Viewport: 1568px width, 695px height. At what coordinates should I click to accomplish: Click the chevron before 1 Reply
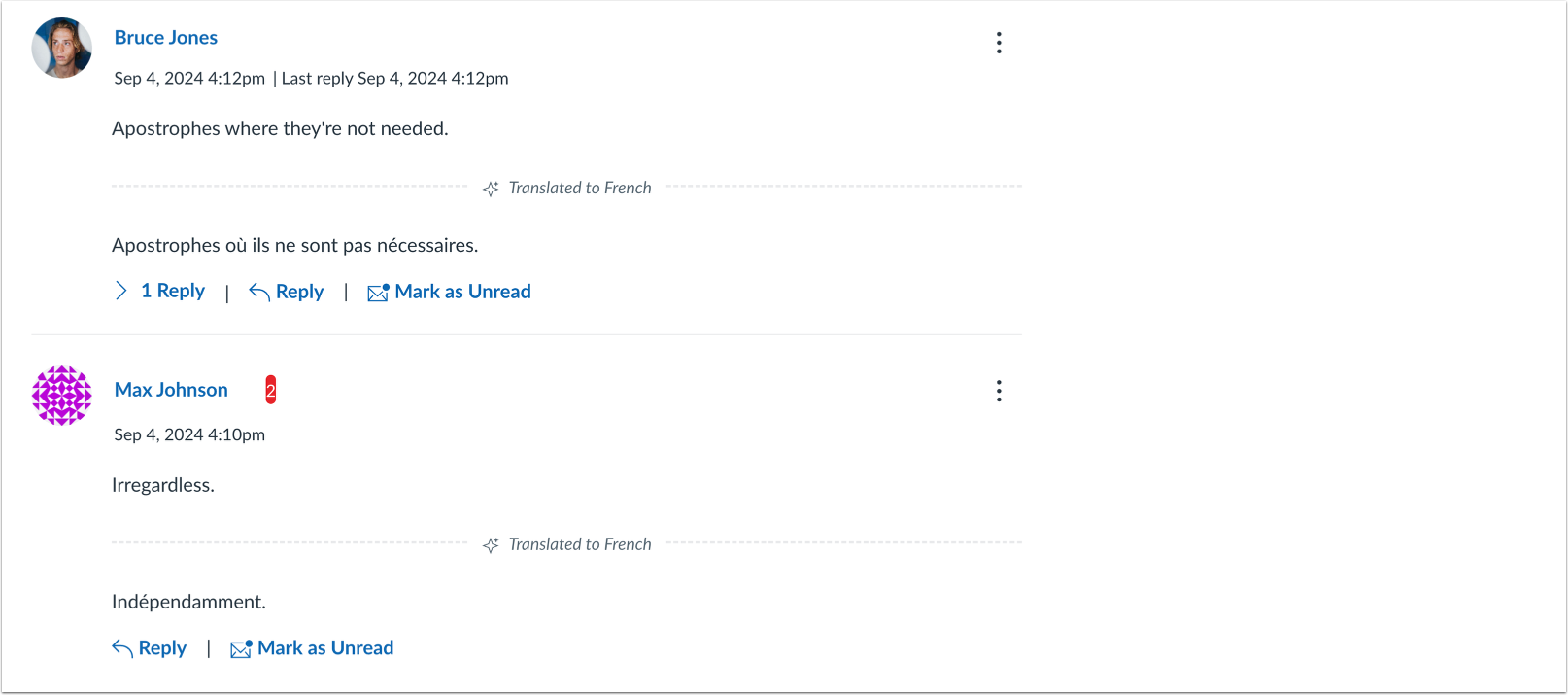tap(119, 290)
